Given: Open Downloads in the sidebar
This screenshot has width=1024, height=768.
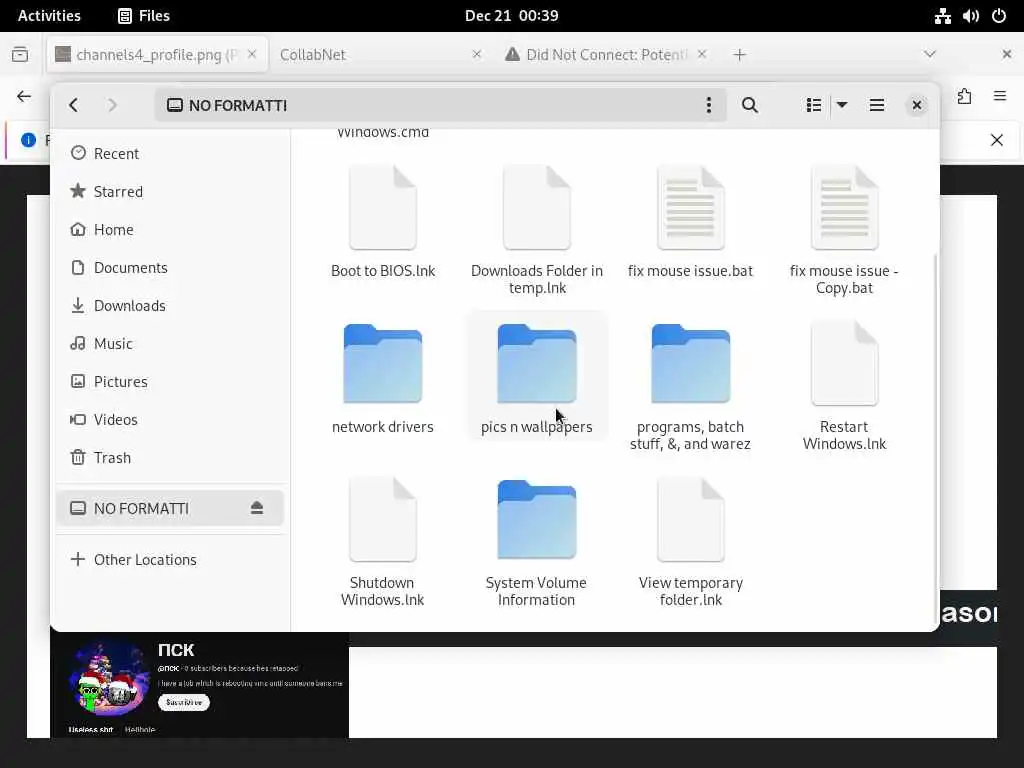Looking at the screenshot, I should point(170,306).
